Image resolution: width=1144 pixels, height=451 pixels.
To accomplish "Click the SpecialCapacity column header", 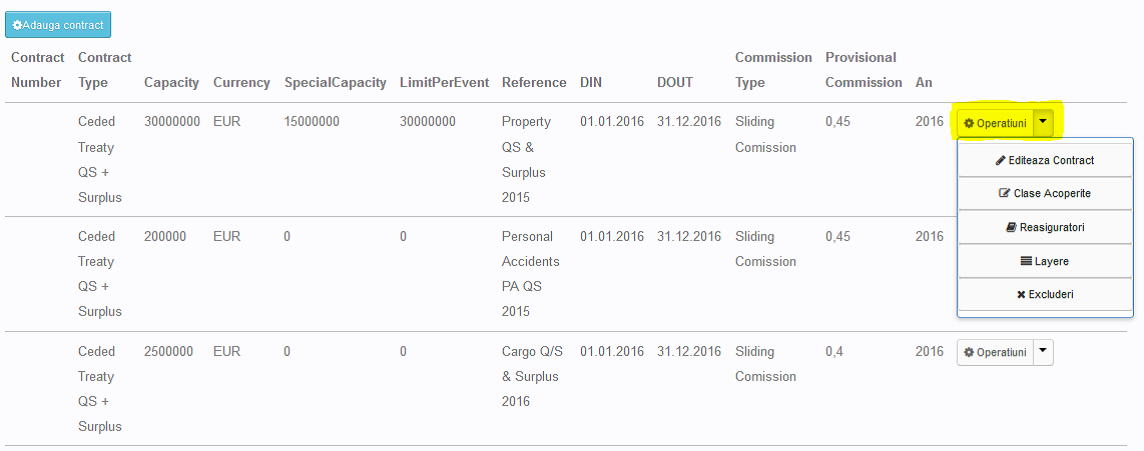I will [335, 83].
